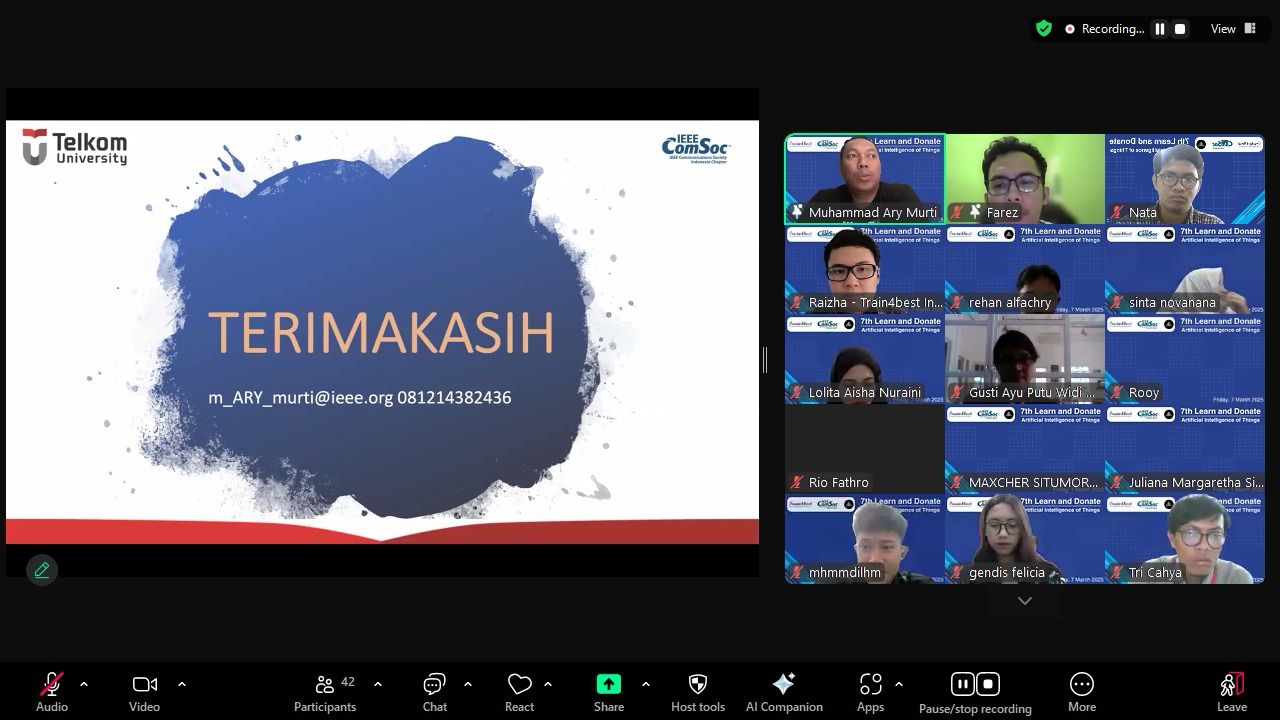Show next page of gallery participants
1280x720 pixels.
[x=1024, y=601]
